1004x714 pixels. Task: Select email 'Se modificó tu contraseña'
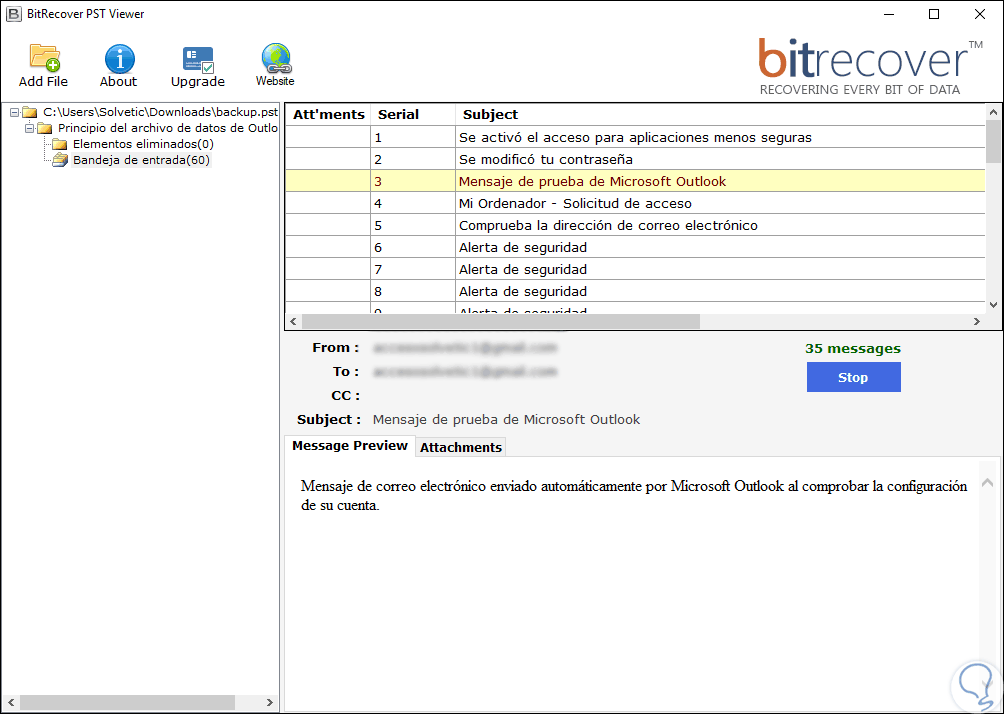click(635, 159)
